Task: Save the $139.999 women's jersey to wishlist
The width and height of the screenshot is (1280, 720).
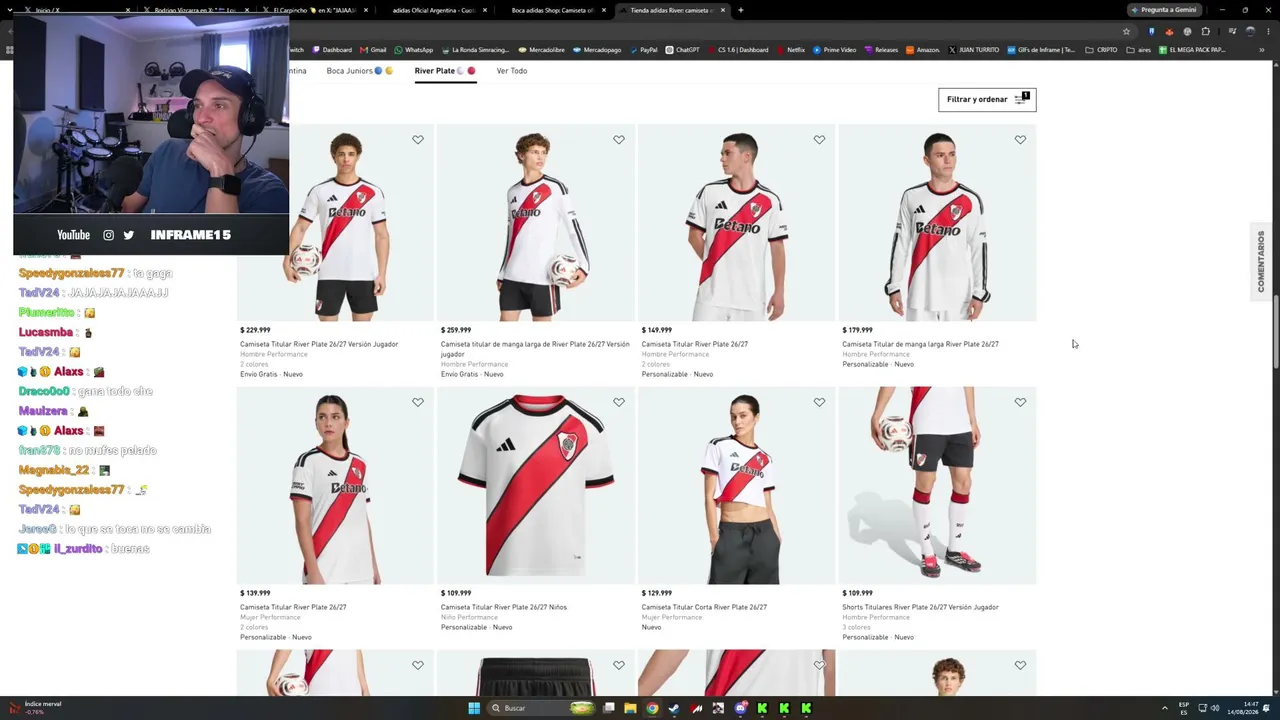Action: click(418, 402)
